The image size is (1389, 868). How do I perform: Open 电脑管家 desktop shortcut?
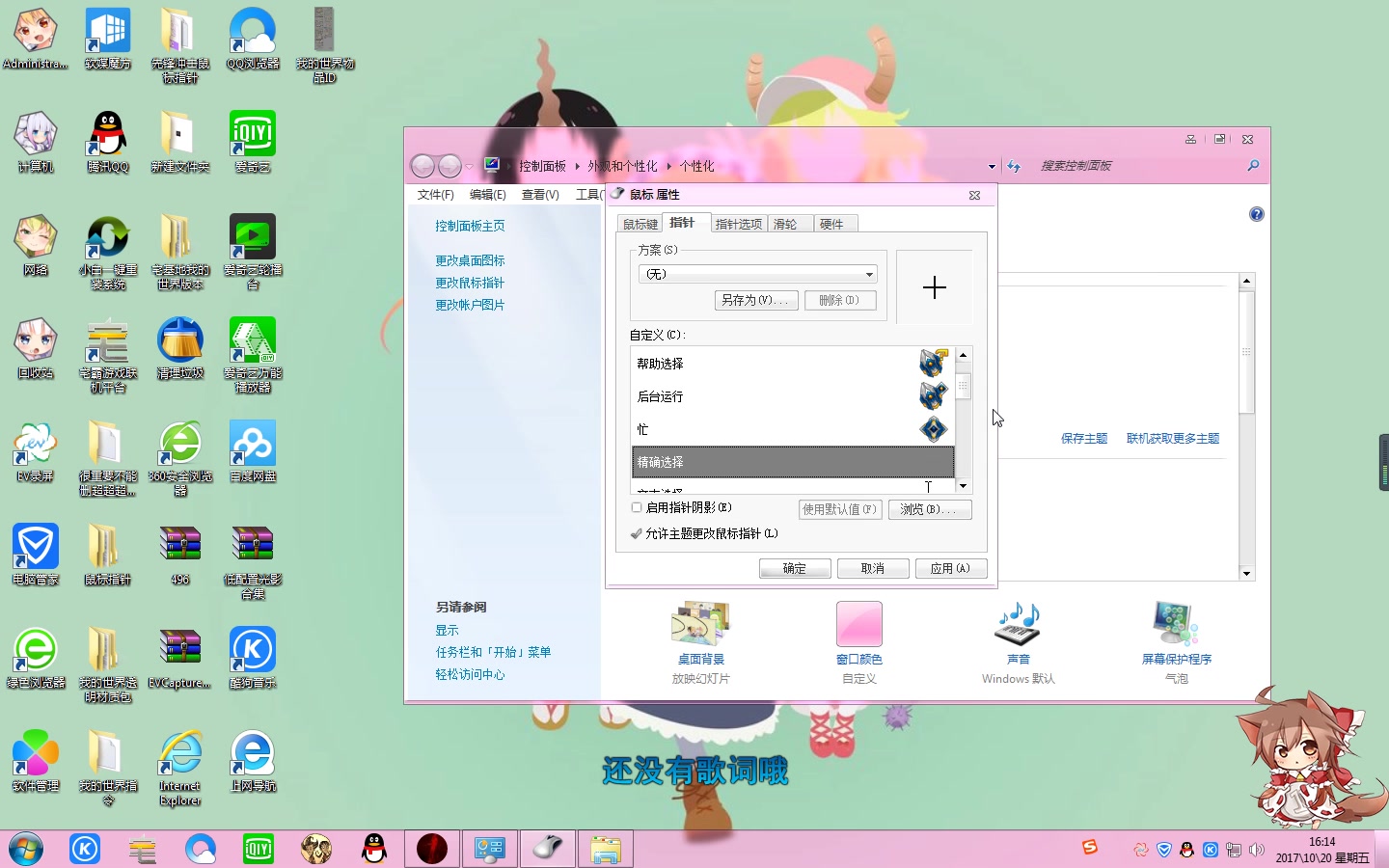[x=36, y=555]
